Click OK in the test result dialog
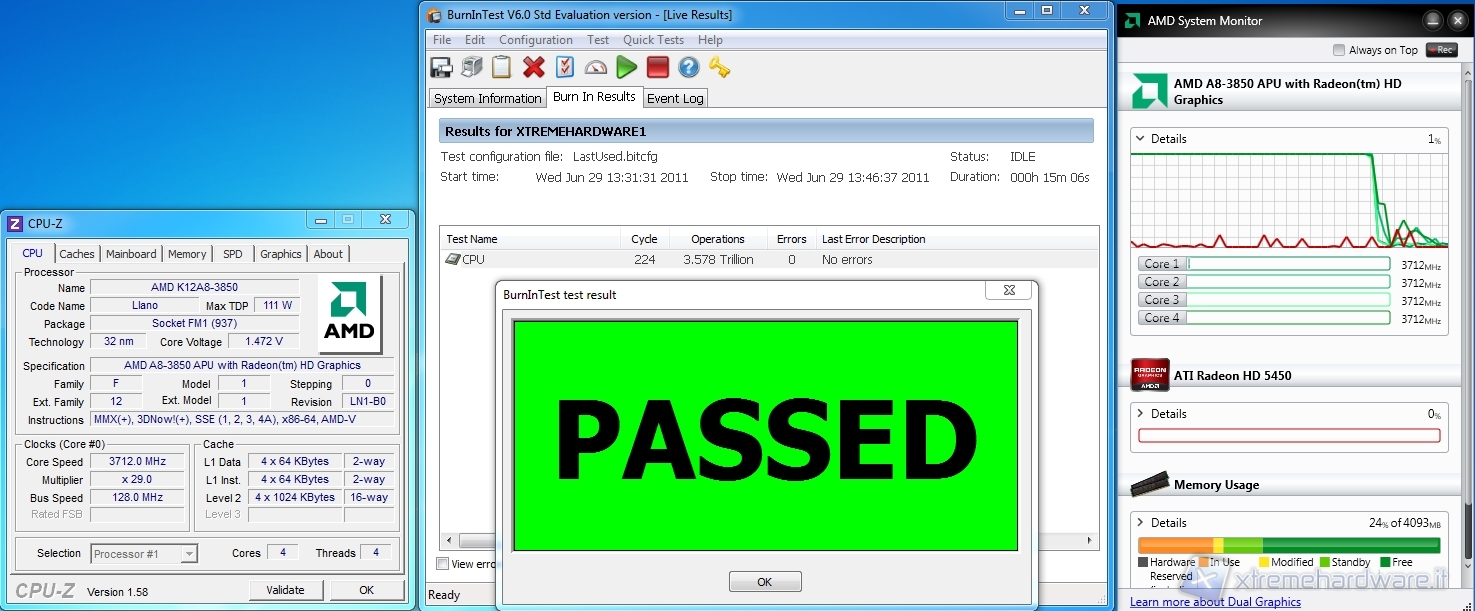 coord(765,582)
